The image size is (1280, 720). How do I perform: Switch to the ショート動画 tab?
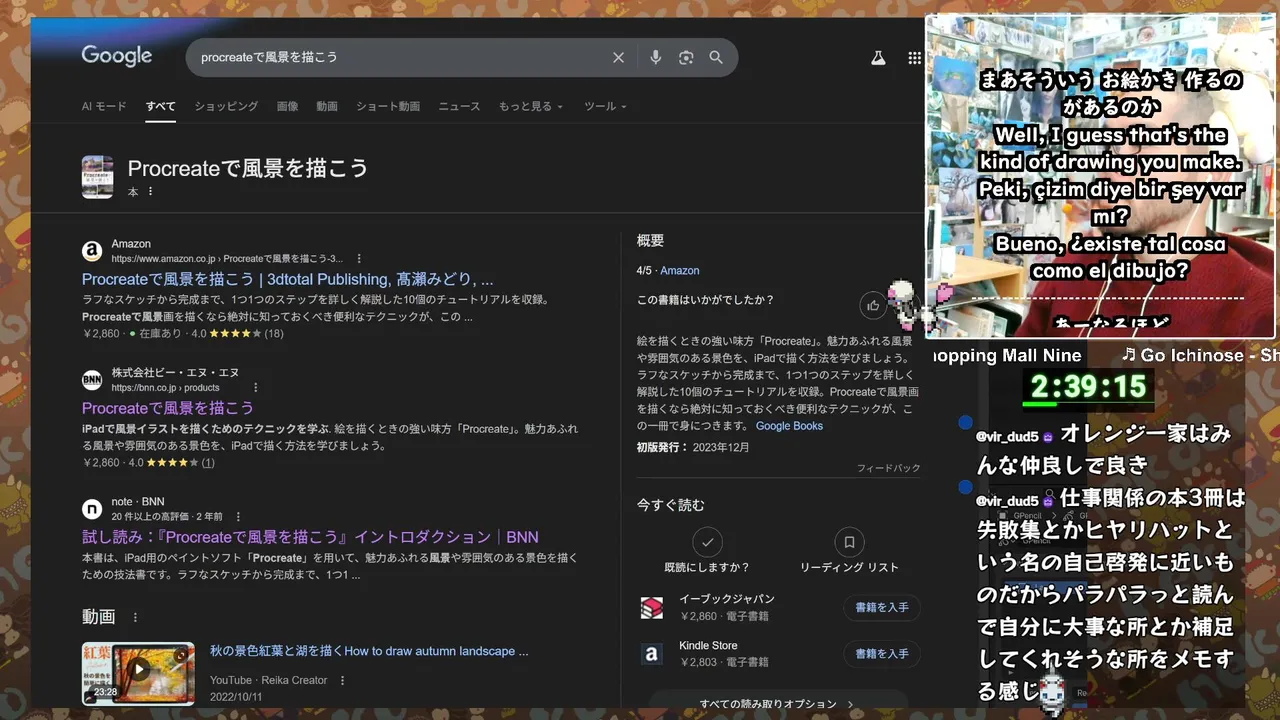tap(388, 106)
